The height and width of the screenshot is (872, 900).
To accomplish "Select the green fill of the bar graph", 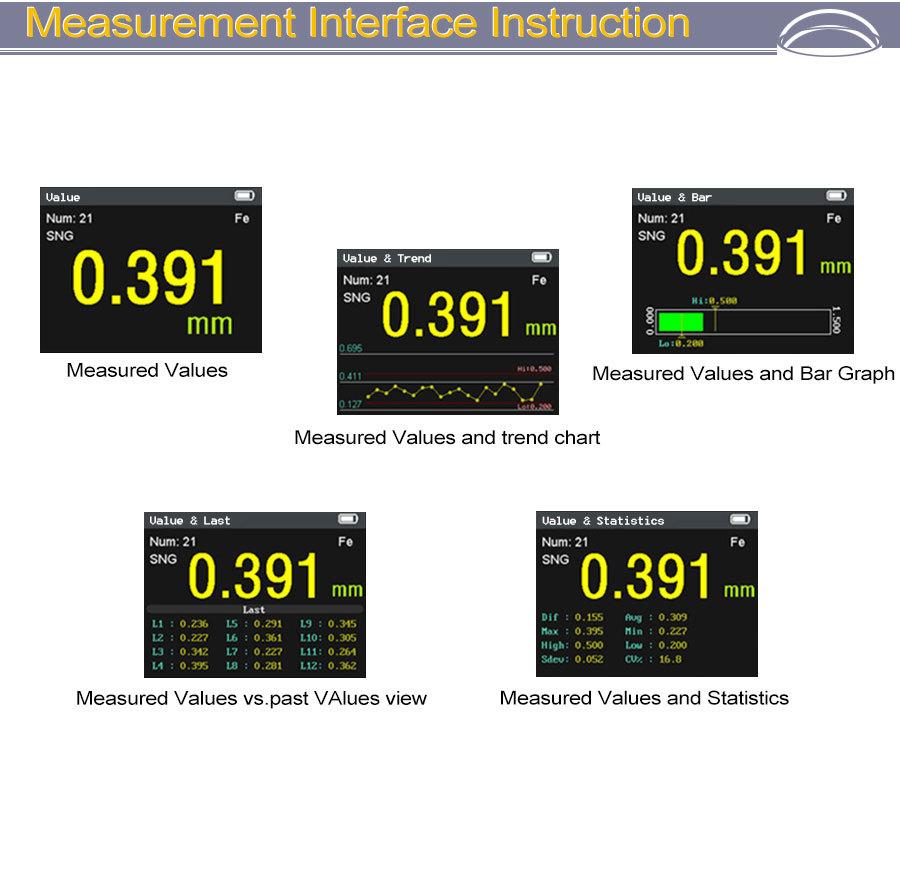I will (679, 321).
